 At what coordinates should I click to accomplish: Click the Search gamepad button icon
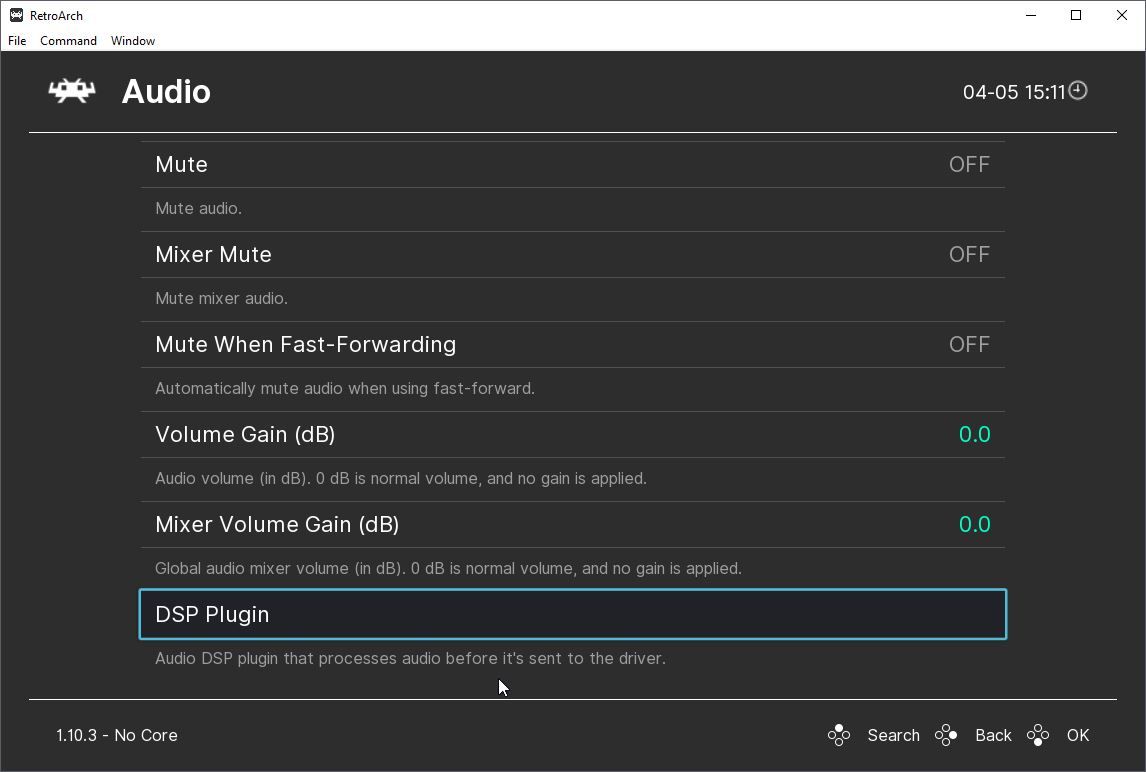(839, 735)
